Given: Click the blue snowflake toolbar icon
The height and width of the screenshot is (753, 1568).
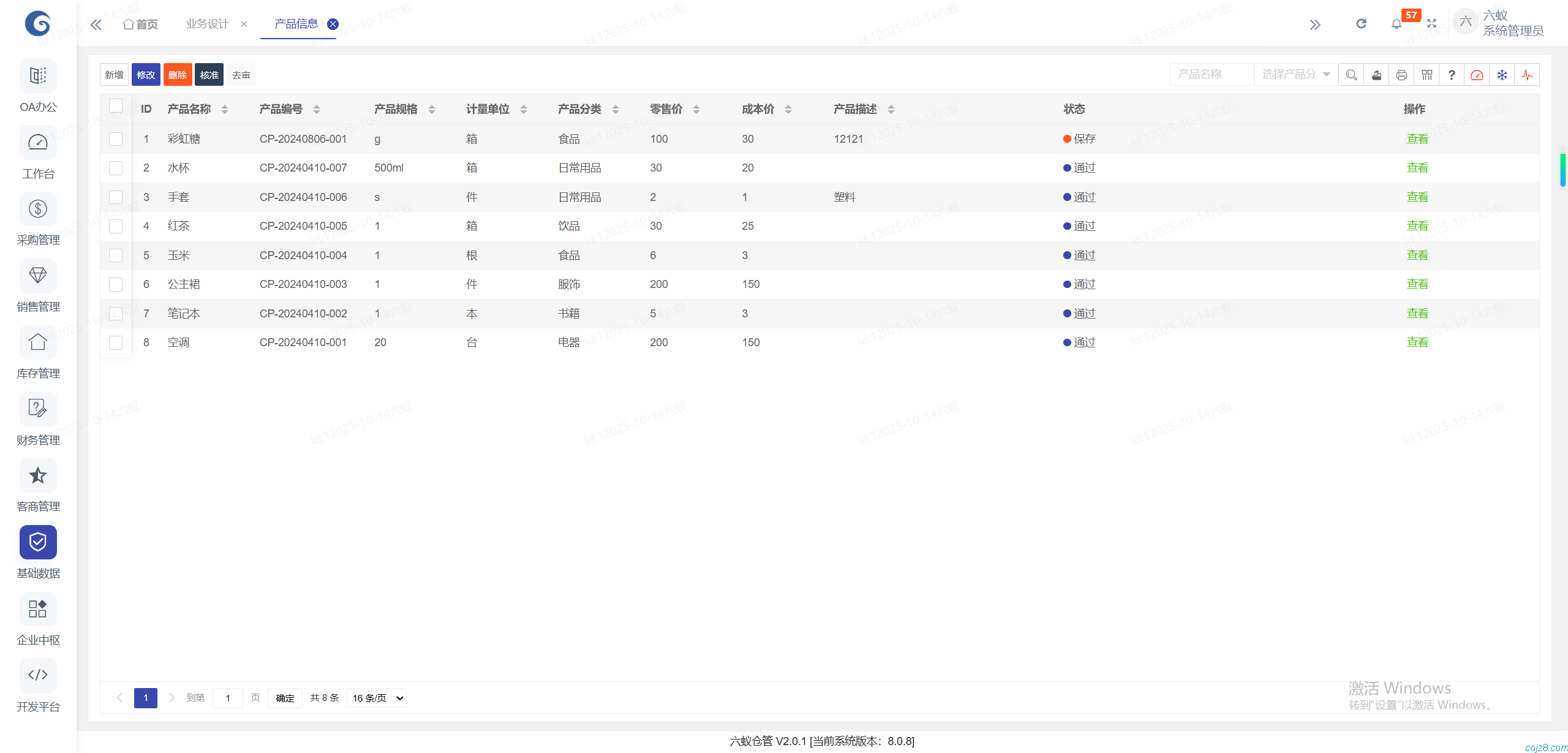Looking at the screenshot, I should pyautogui.click(x=1502, y=75).
